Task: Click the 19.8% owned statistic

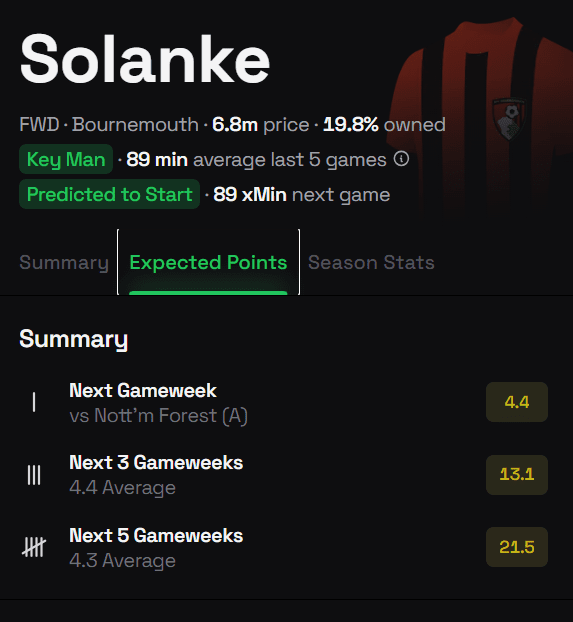Action: 384,125
